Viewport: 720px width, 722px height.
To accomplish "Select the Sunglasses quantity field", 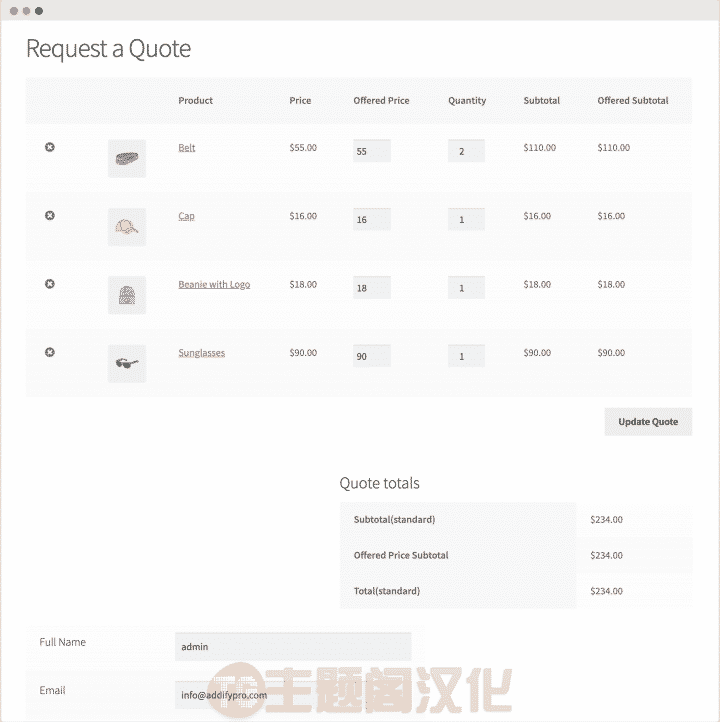I will tap(466, 356).
